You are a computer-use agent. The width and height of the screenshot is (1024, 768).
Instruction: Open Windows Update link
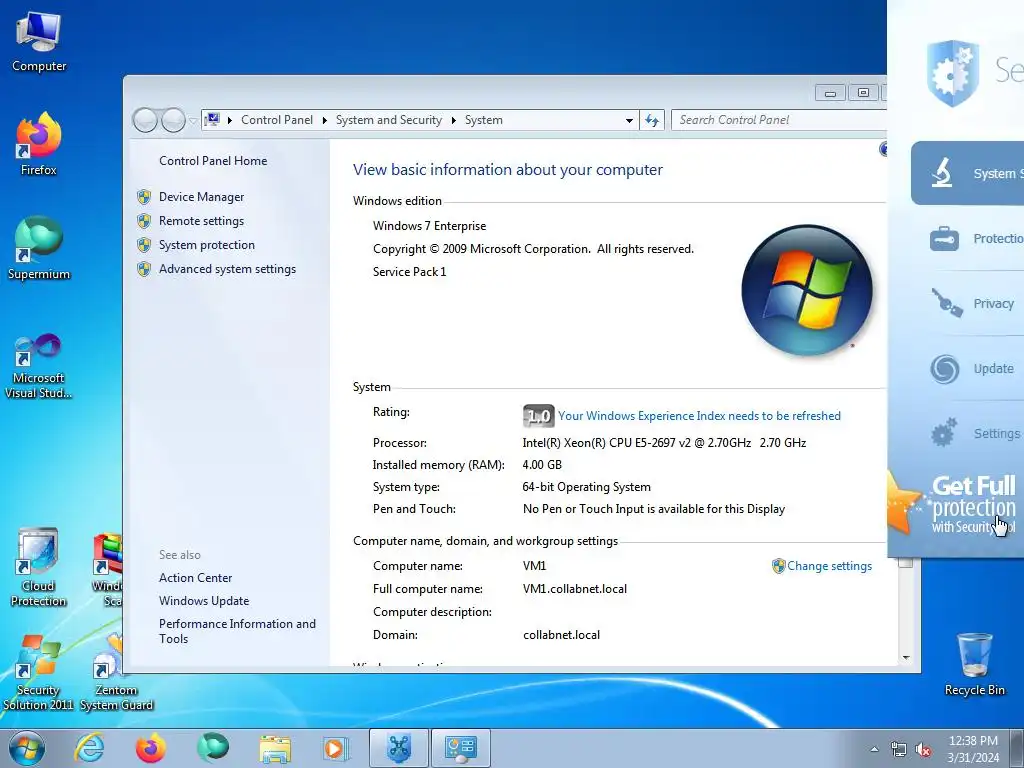[x=204, y=601]
